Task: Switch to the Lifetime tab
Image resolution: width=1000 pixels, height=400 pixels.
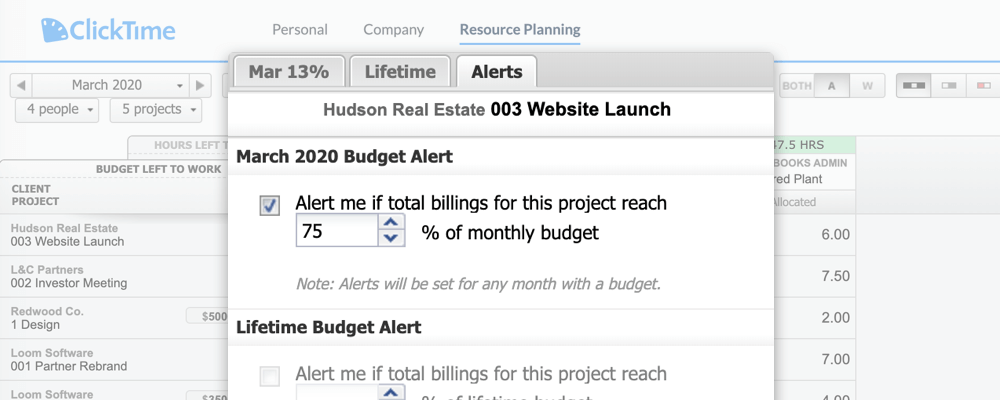Action: 400,72
